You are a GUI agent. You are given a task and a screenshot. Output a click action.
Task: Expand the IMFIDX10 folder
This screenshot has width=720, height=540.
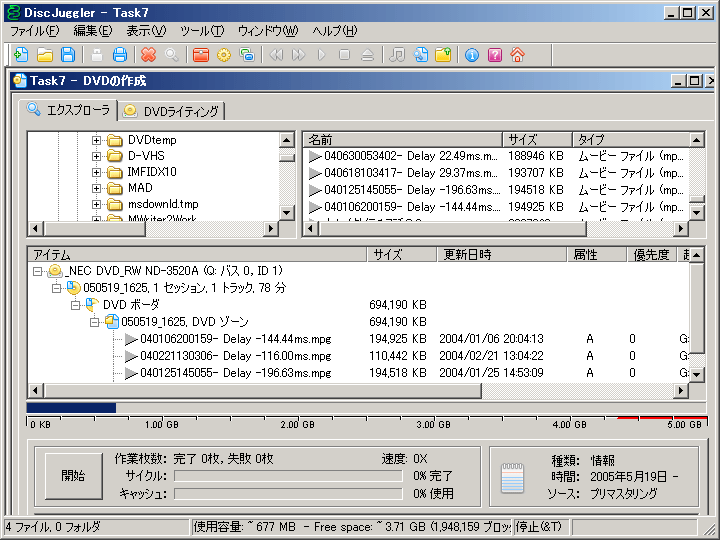click(x=96, y=172)
